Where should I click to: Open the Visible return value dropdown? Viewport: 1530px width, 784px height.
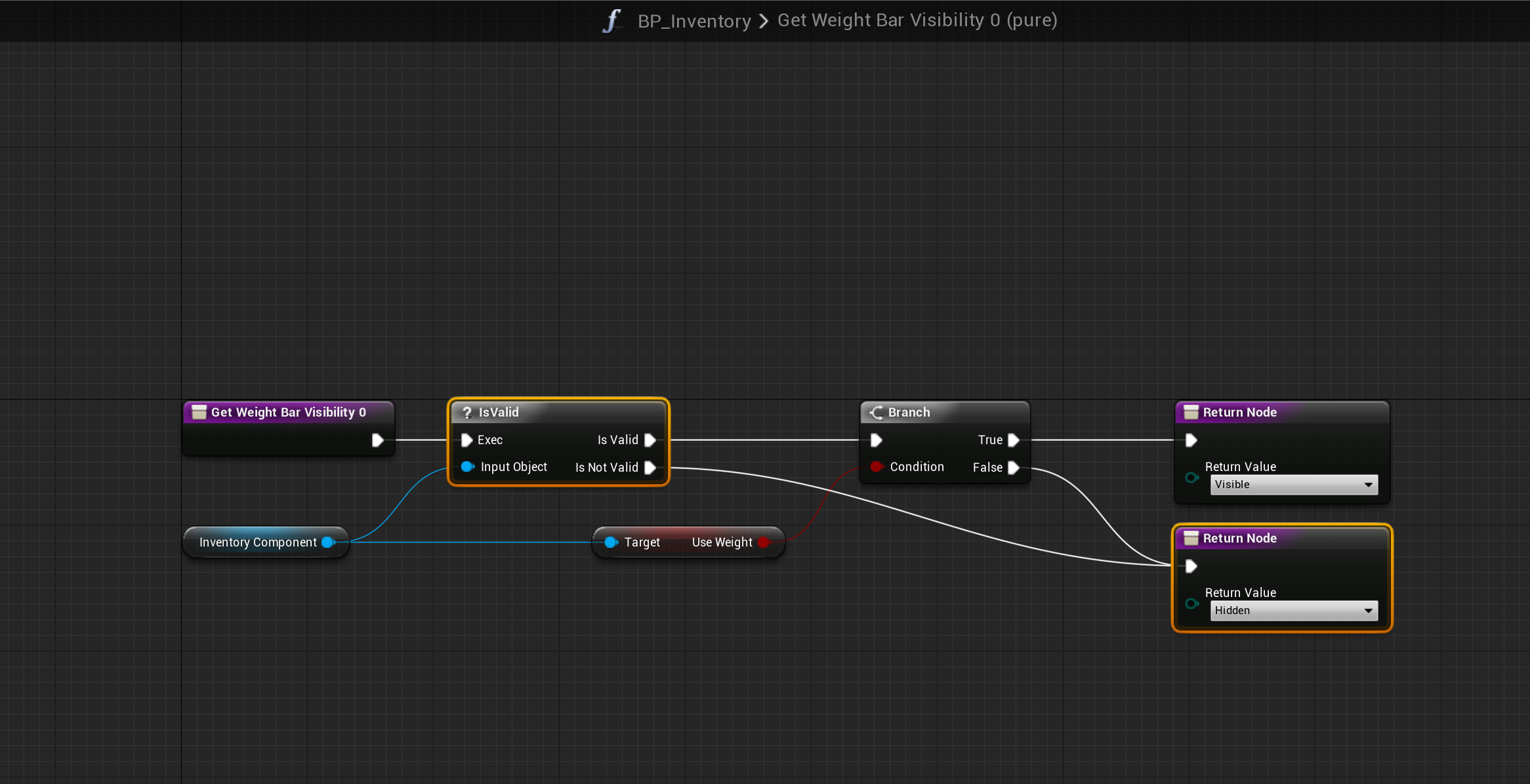point(1293,485)
